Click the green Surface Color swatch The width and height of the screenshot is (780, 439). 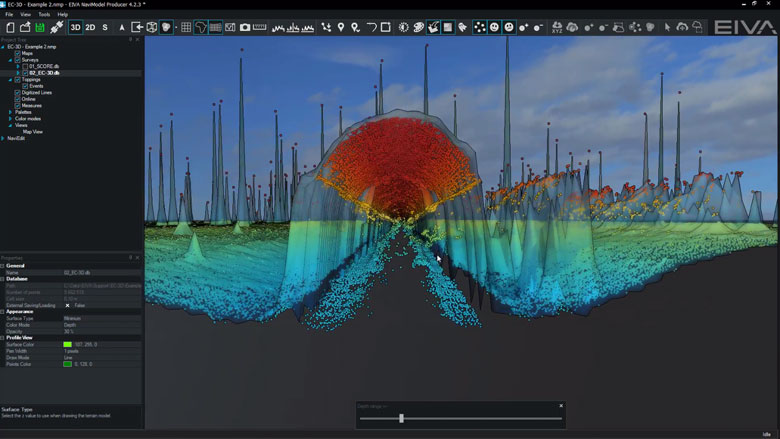[x=67, y=344]
